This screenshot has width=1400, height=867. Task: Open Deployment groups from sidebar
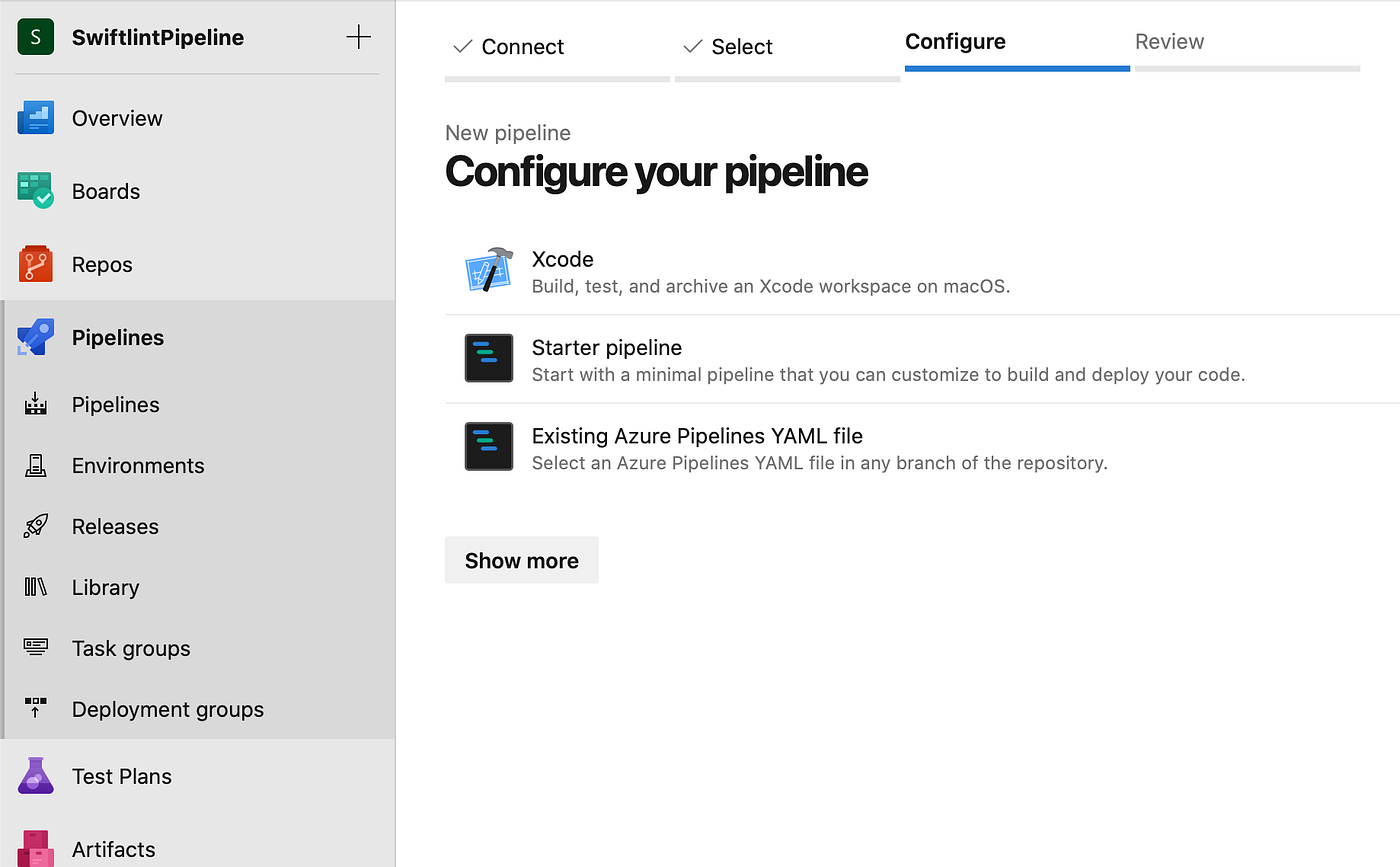click(x=36, y=709)
